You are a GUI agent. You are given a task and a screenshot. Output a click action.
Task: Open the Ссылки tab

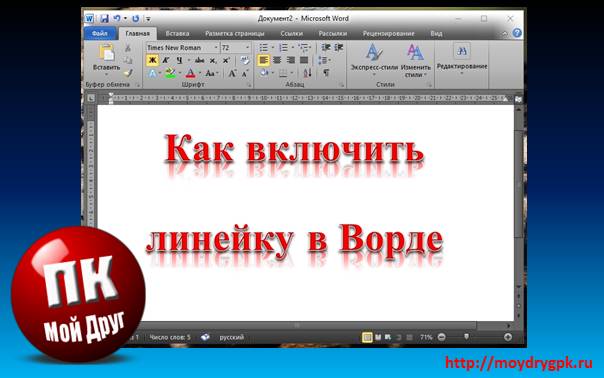292,34
